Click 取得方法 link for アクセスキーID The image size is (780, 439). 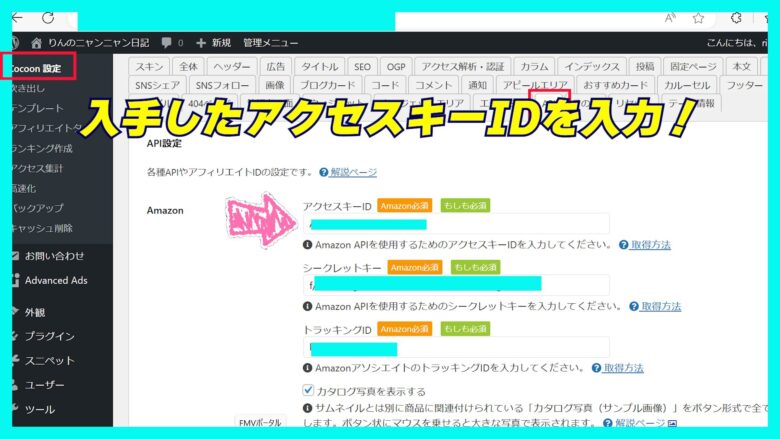point(650,244)
